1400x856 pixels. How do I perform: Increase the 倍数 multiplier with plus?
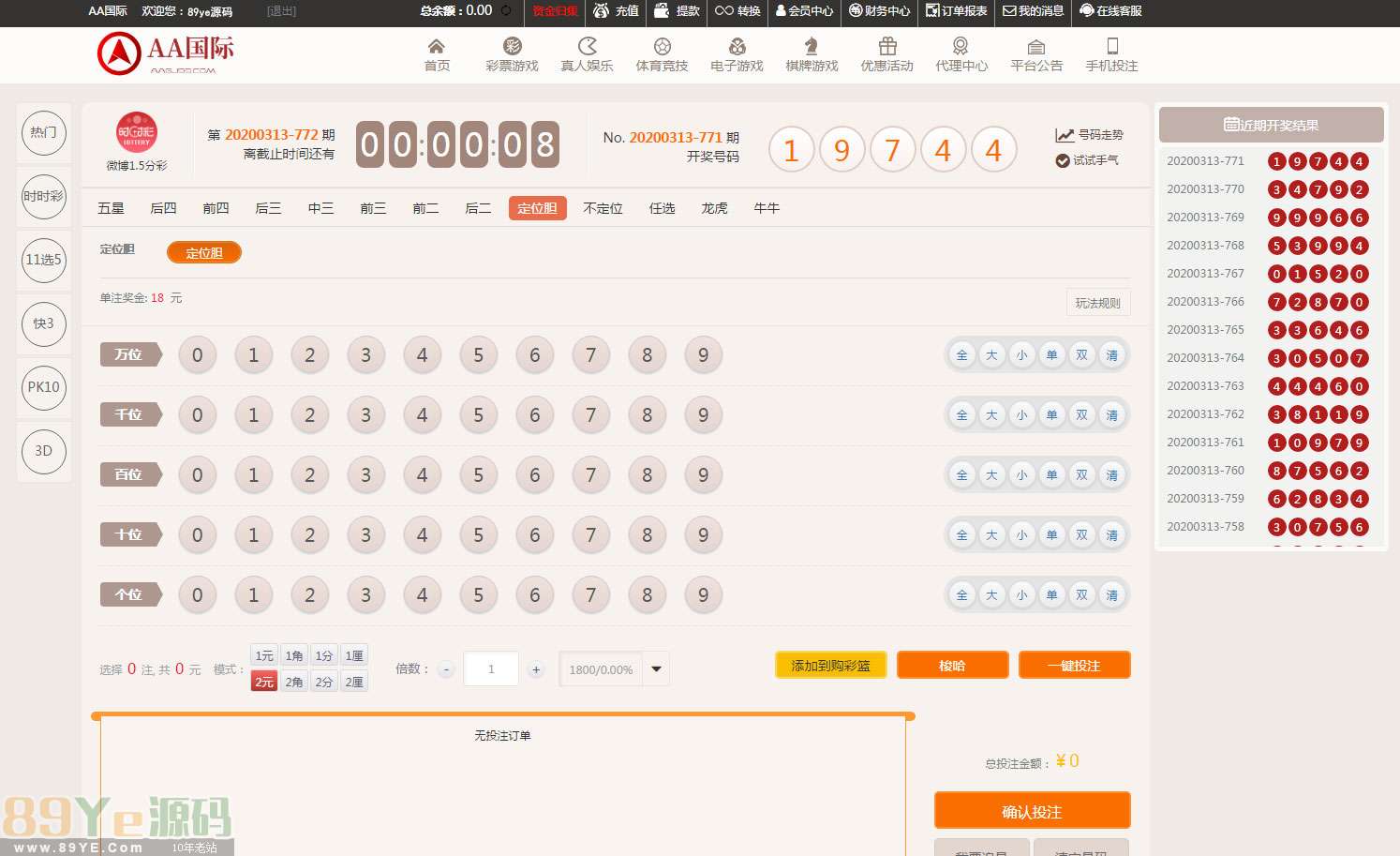(x=536, y=668)
